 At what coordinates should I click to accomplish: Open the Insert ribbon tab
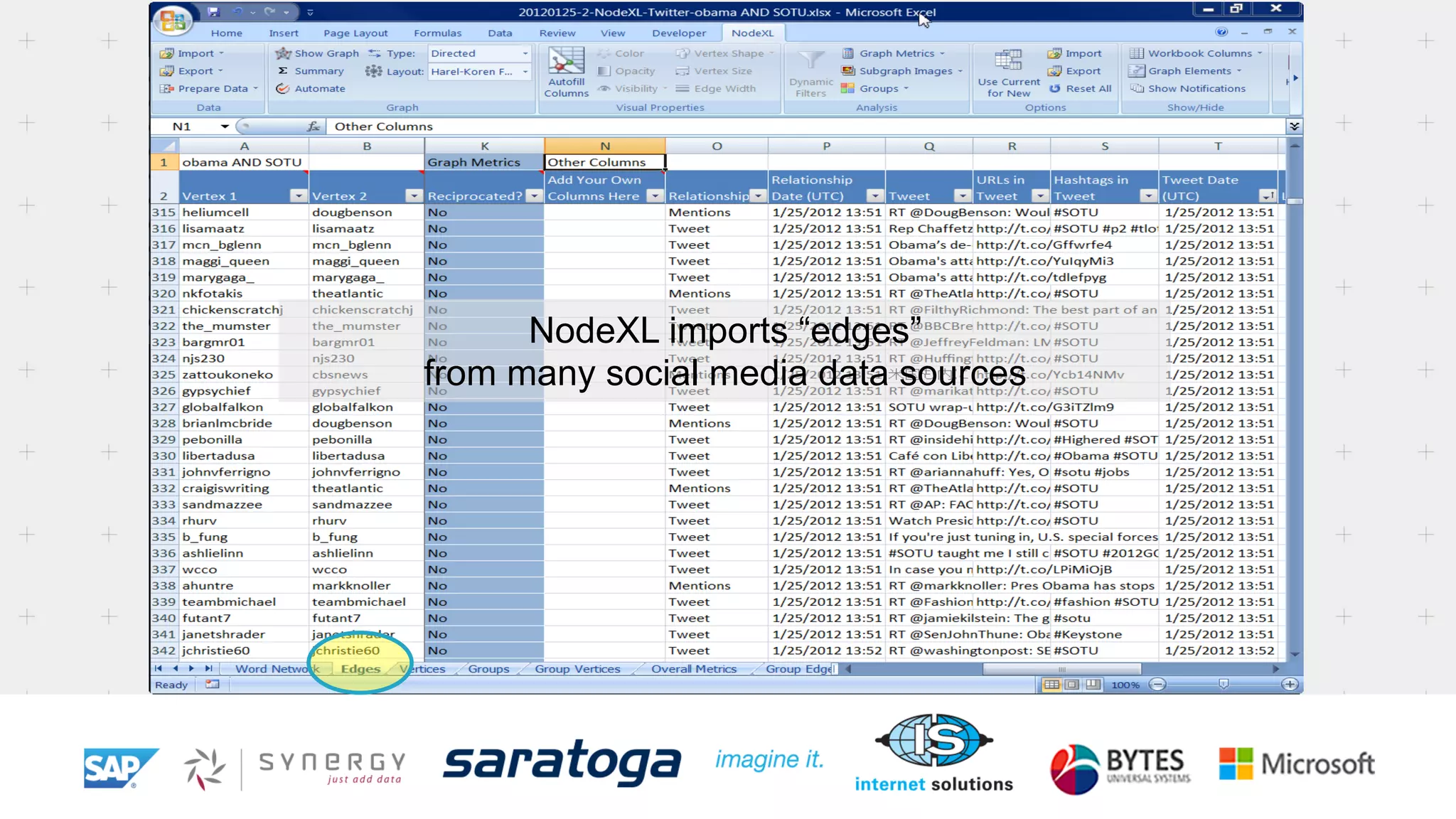284,33
